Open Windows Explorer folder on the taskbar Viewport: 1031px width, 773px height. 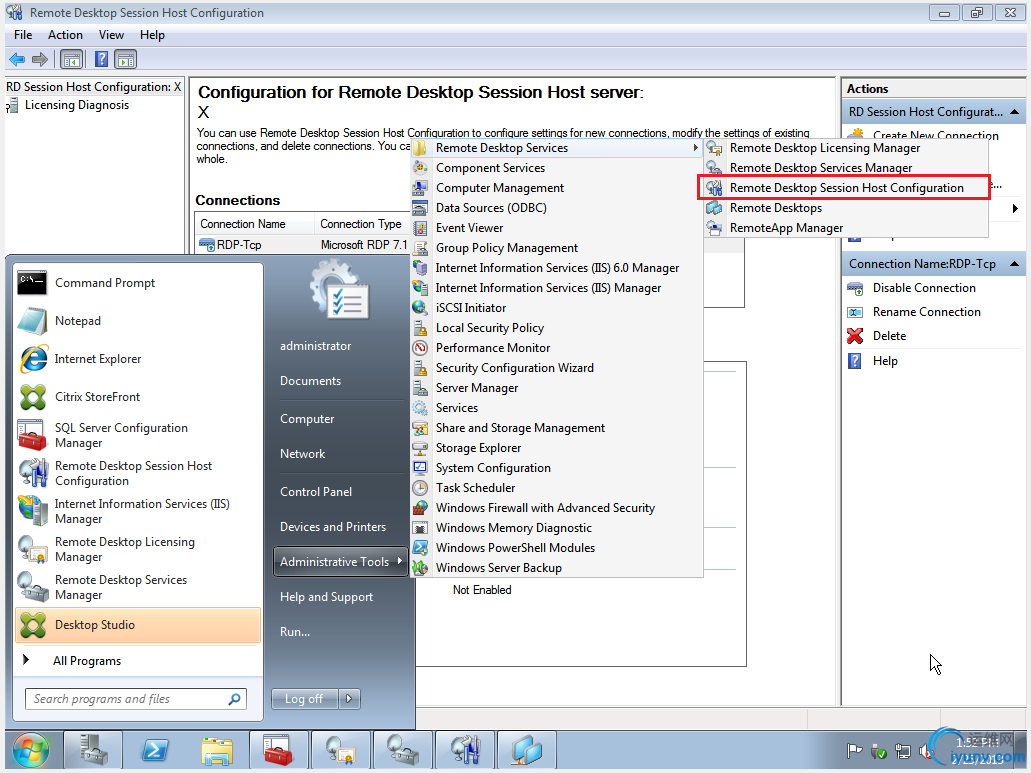coord(217,750)
